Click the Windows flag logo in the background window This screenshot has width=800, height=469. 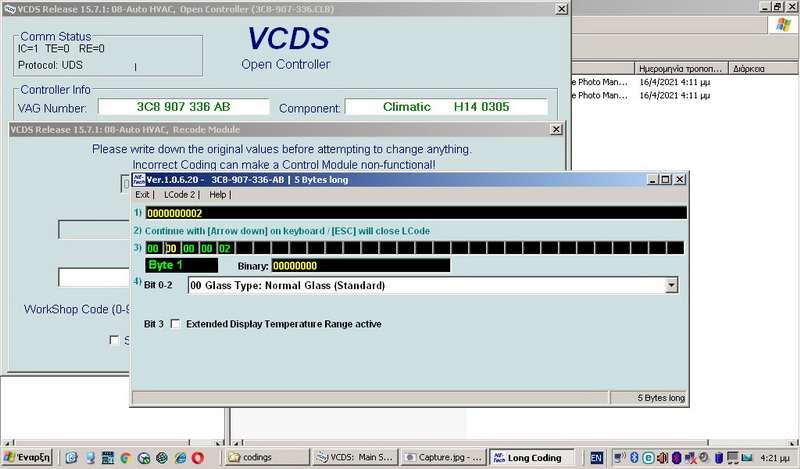click(x=783, y=24)
